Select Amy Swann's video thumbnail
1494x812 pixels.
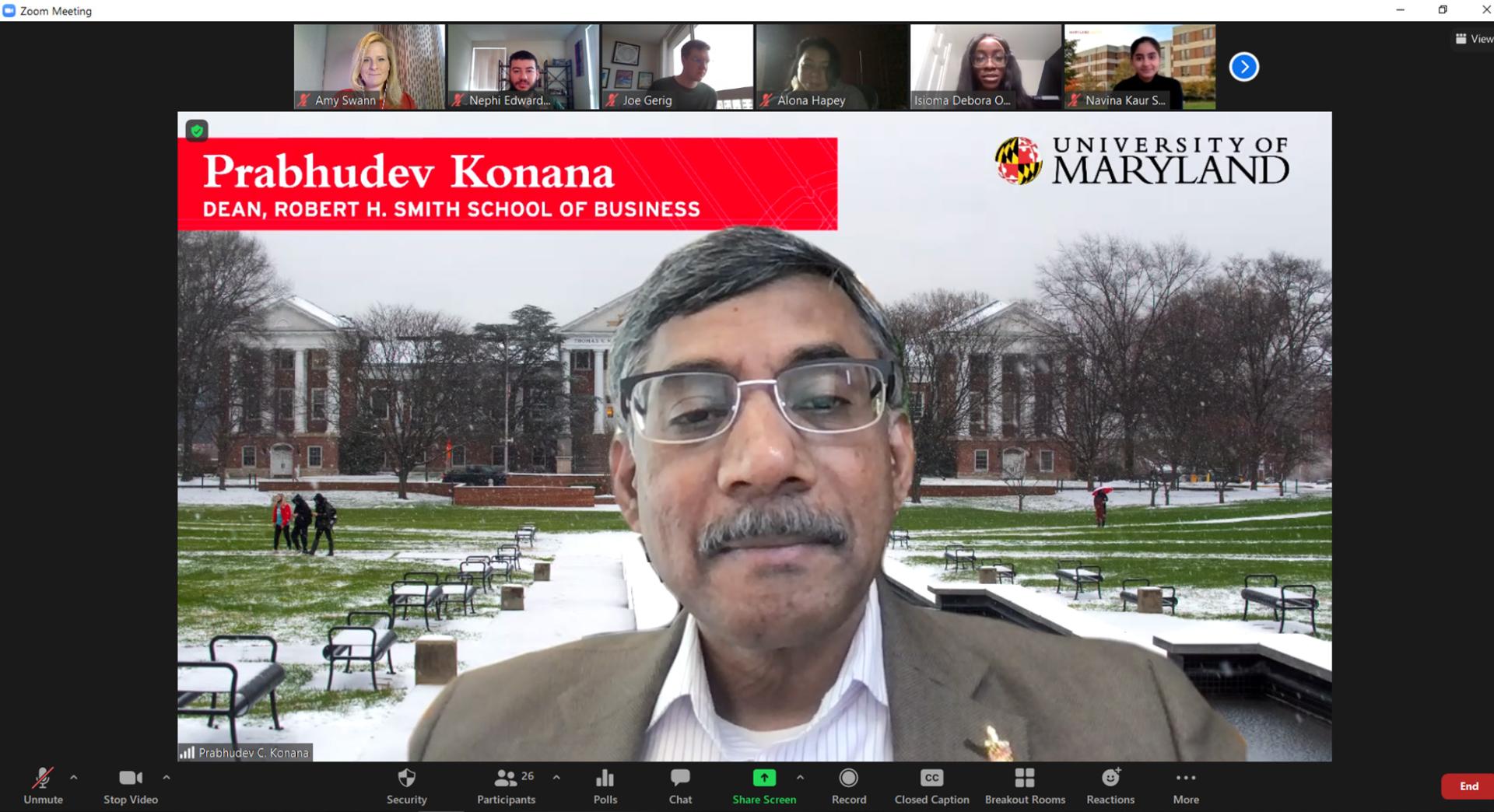(x=370, y=66)
